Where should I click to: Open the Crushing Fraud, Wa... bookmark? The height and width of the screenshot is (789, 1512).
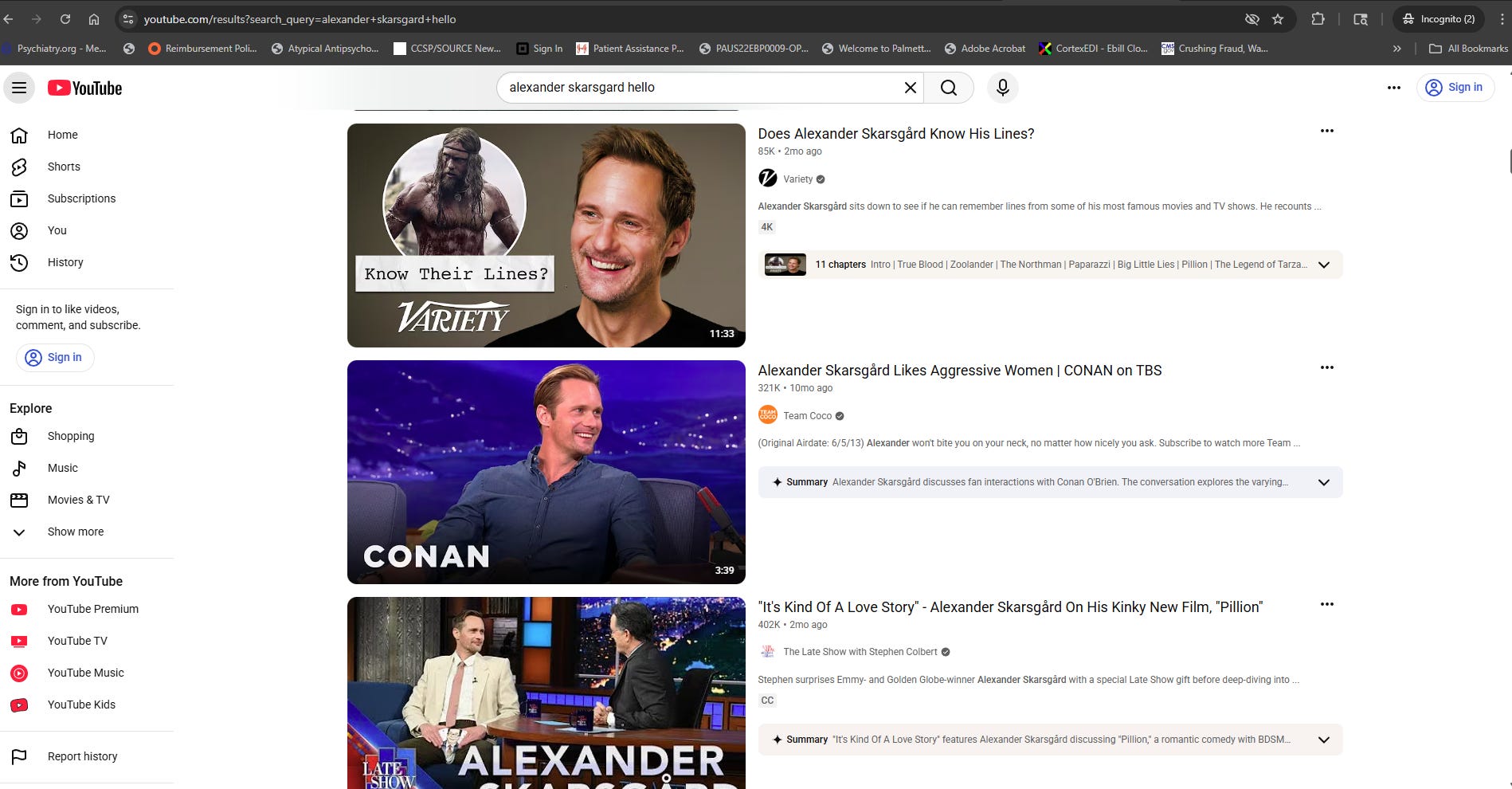1215,49
